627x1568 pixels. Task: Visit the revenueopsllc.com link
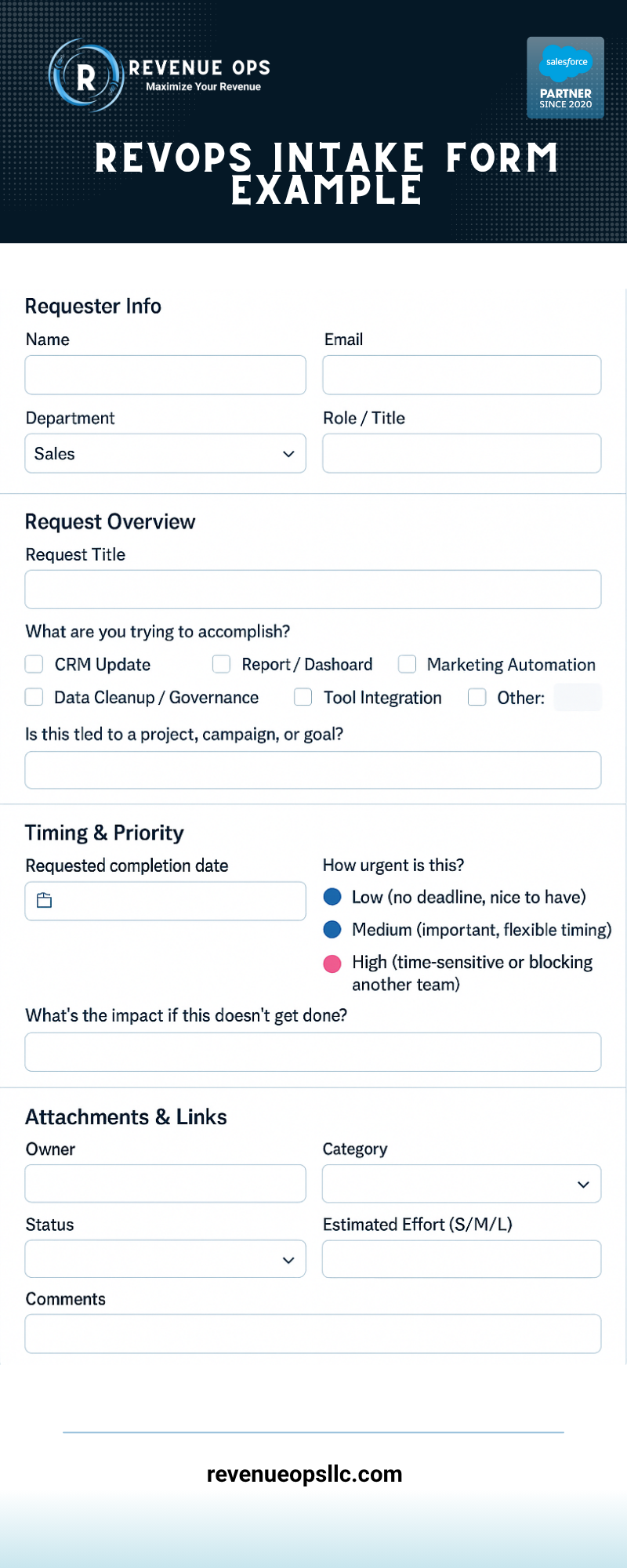click(304, 1474)
